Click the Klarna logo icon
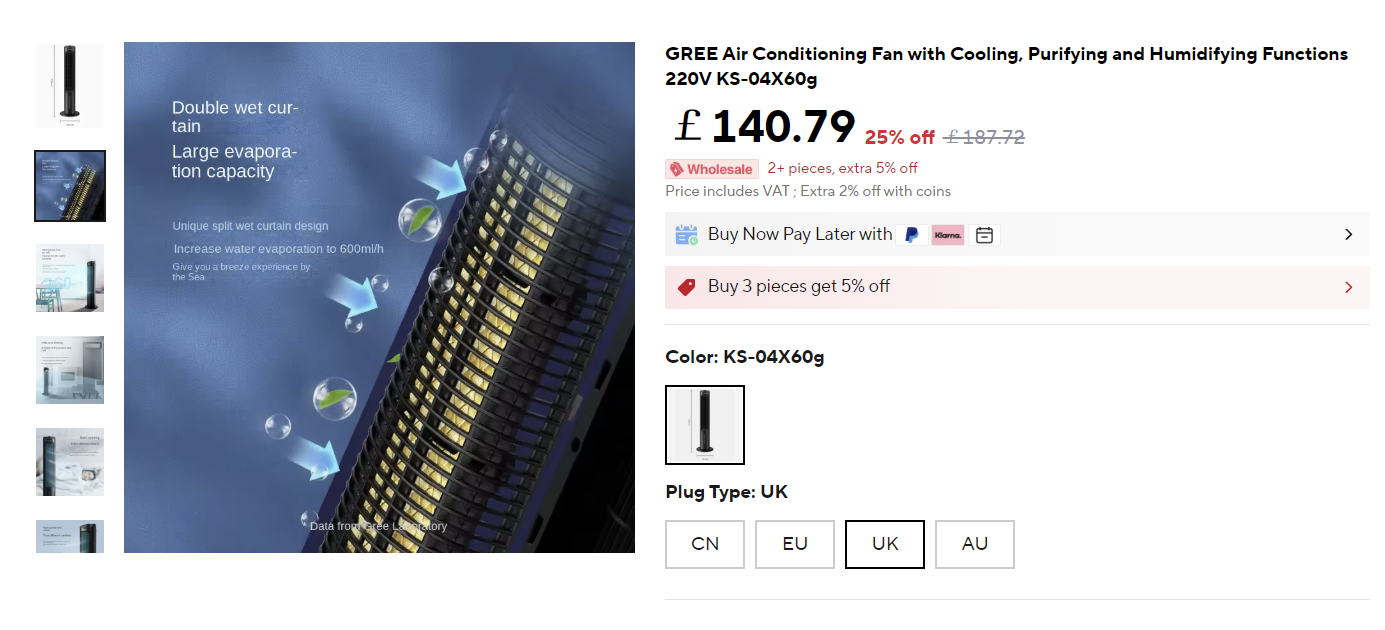The height and width of the screenshot is (630, 1385). (948, 235)
